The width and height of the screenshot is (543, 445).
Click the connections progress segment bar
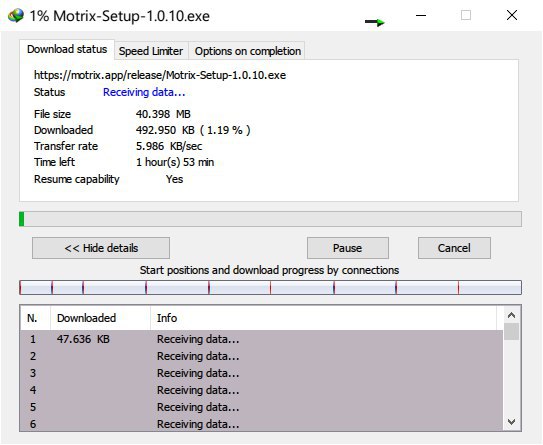[270, 288]
